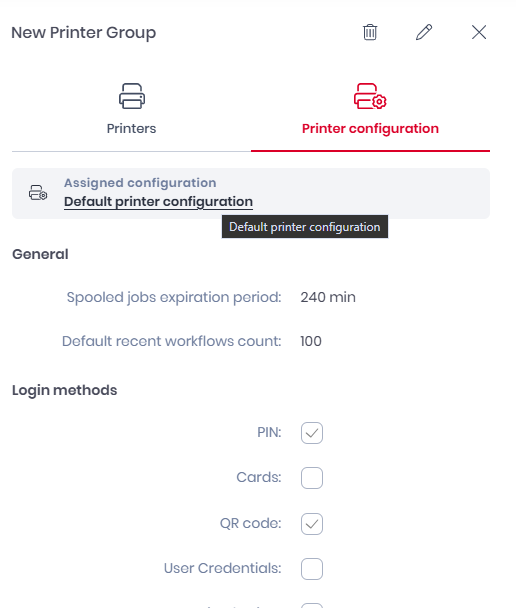The height and width of the screenshot is (608, 516).
Task: Click the 240 min expiration value
Action: [328, 297]
